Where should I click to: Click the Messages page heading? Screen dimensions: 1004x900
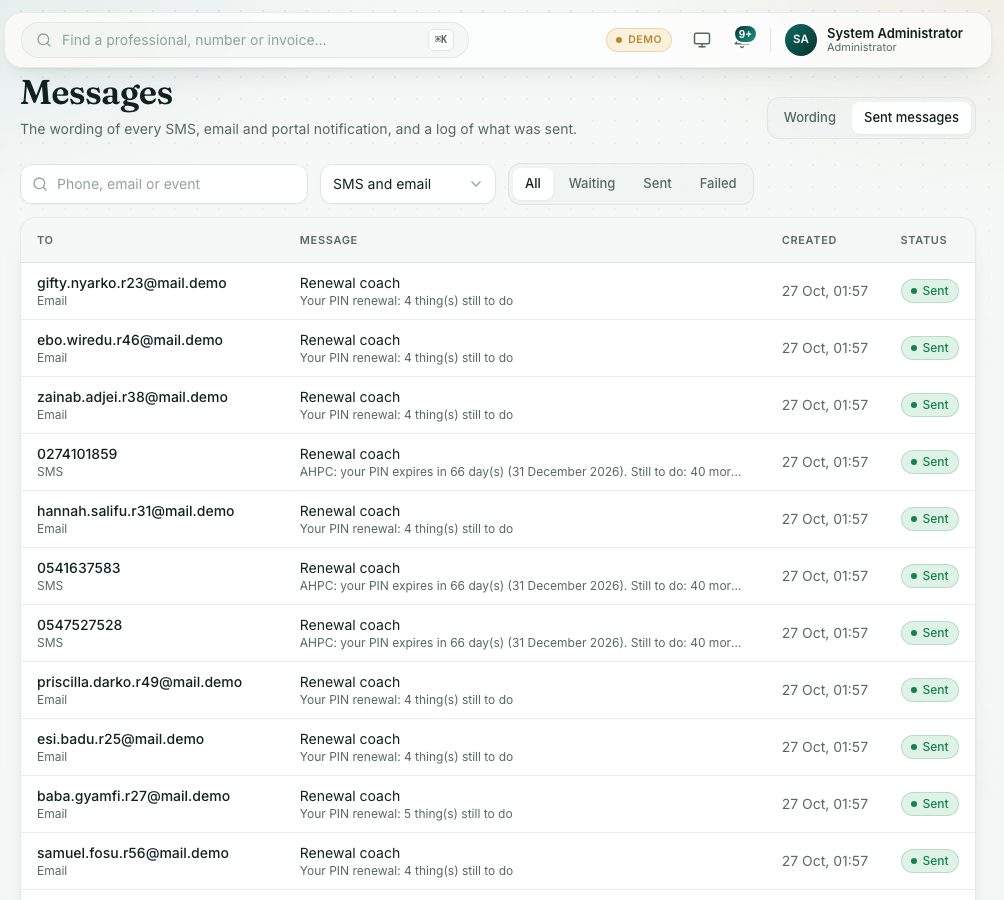[x=97, y=93]
